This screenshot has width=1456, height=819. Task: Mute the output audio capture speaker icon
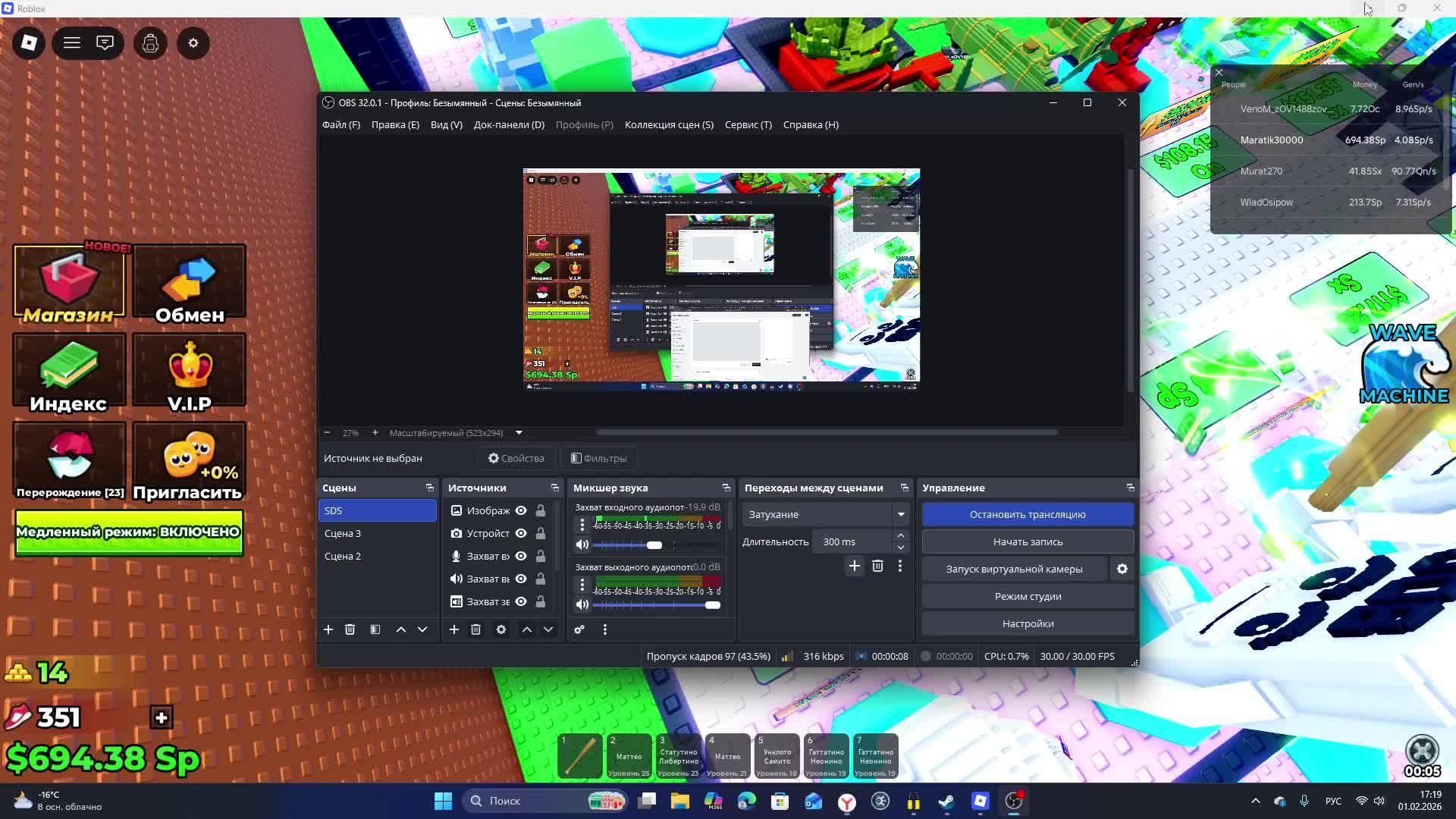582,604
